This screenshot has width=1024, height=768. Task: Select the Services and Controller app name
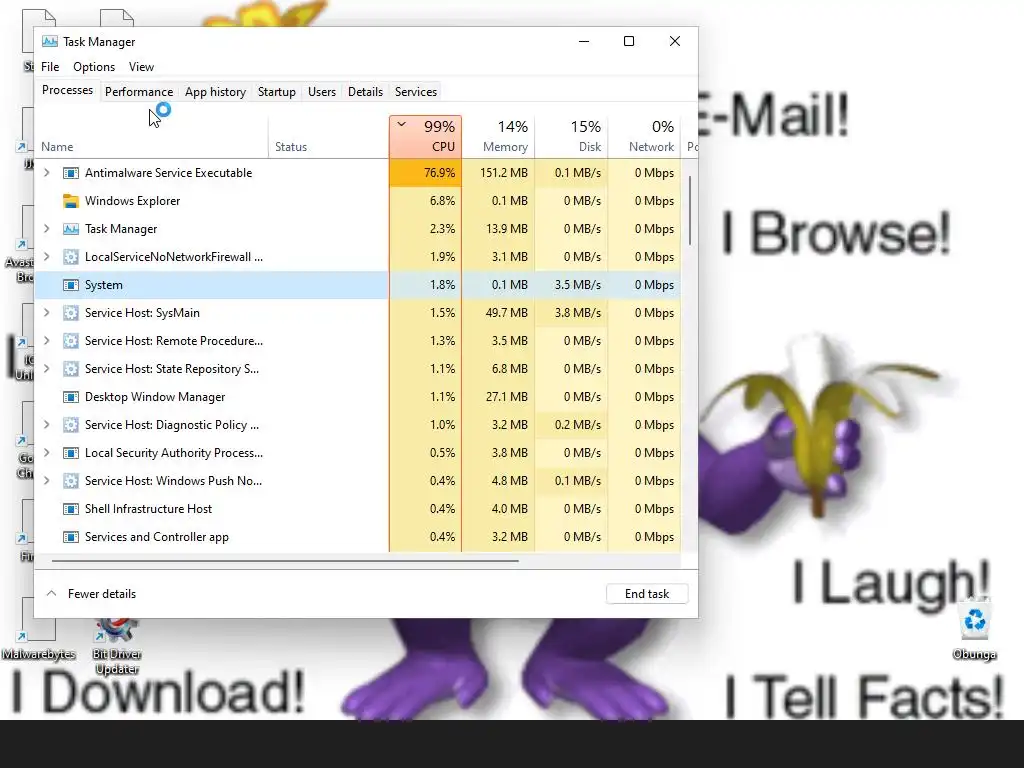157,537
